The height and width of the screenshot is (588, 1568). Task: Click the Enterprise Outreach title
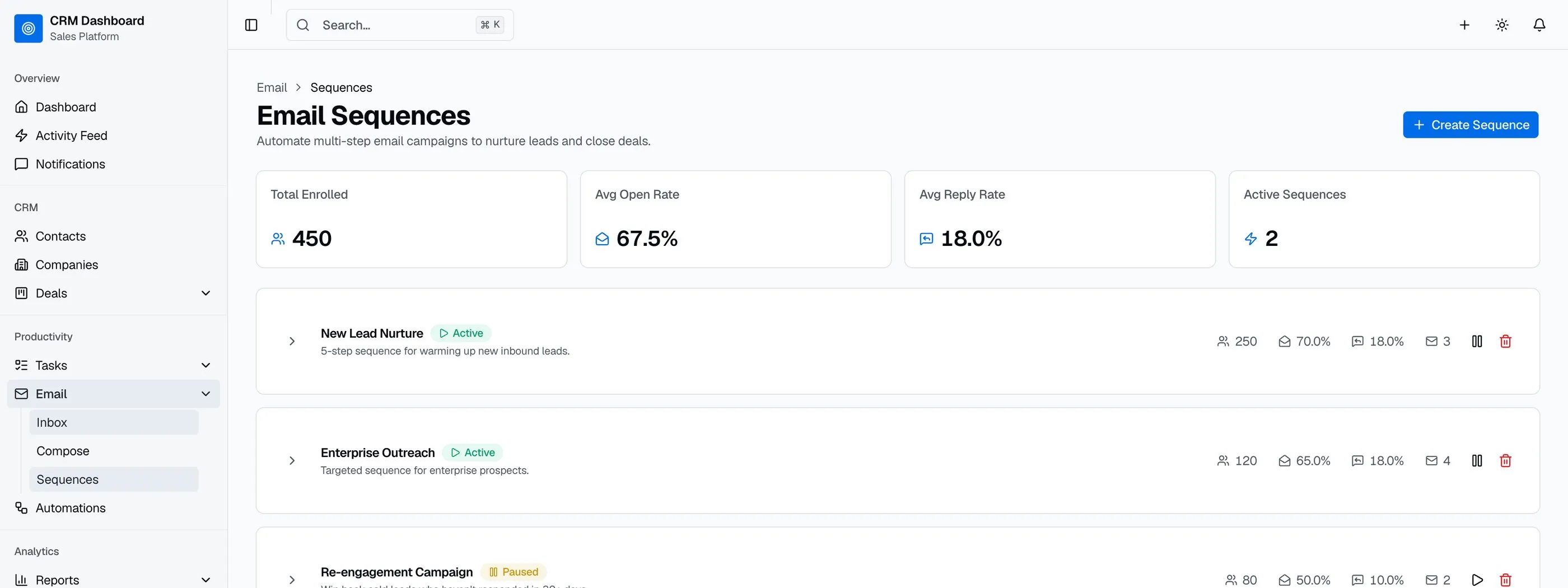[x=377, y=453]
